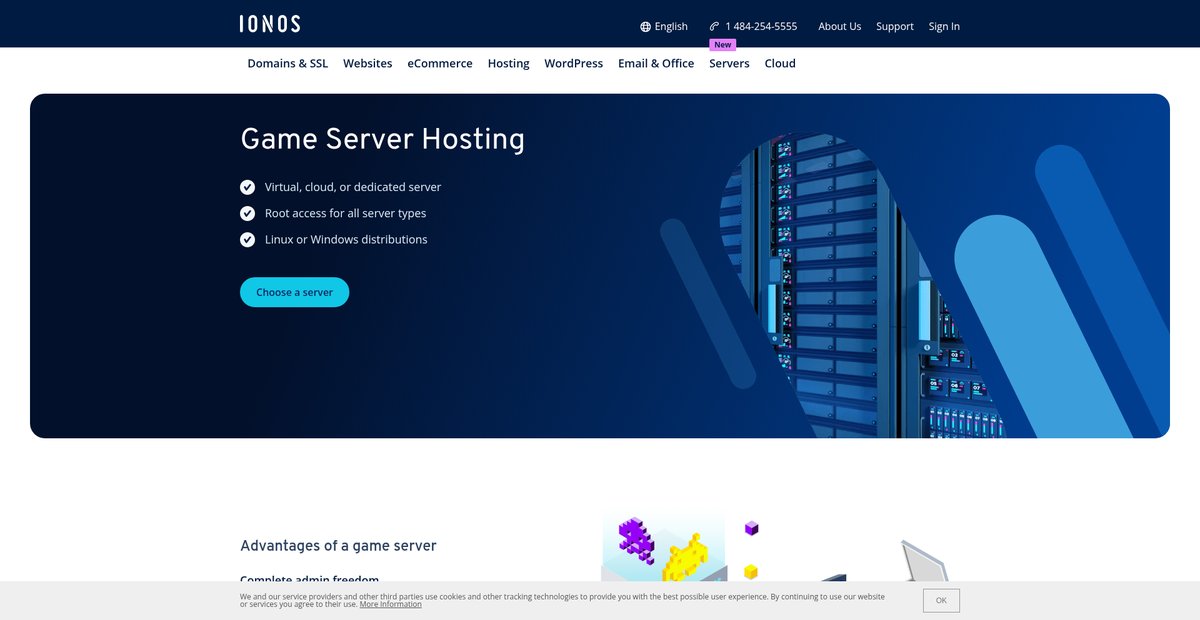Click the phone handset icon
The image size is (1200, 620).
(714, 27)
